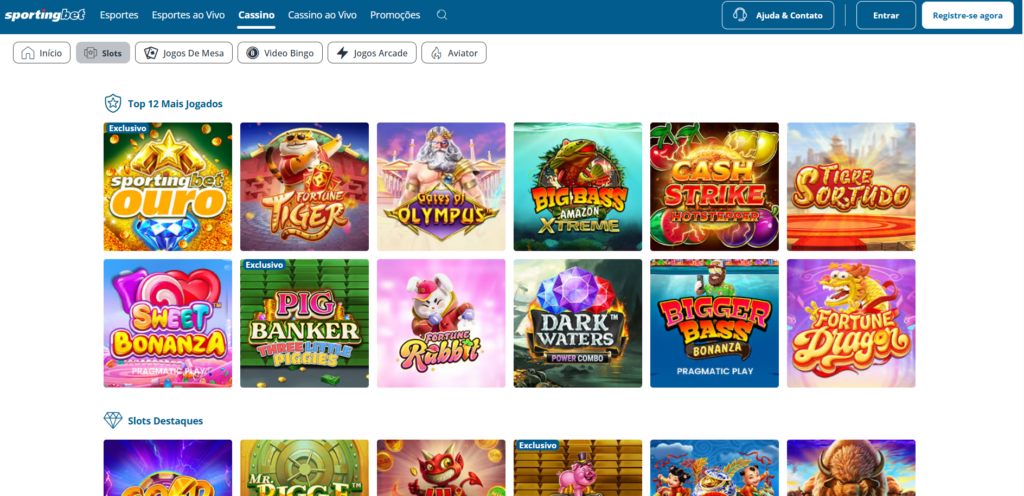Click the house icon on Início
The height and width of the screenshot is (496, 1024).
click(27, 53)
